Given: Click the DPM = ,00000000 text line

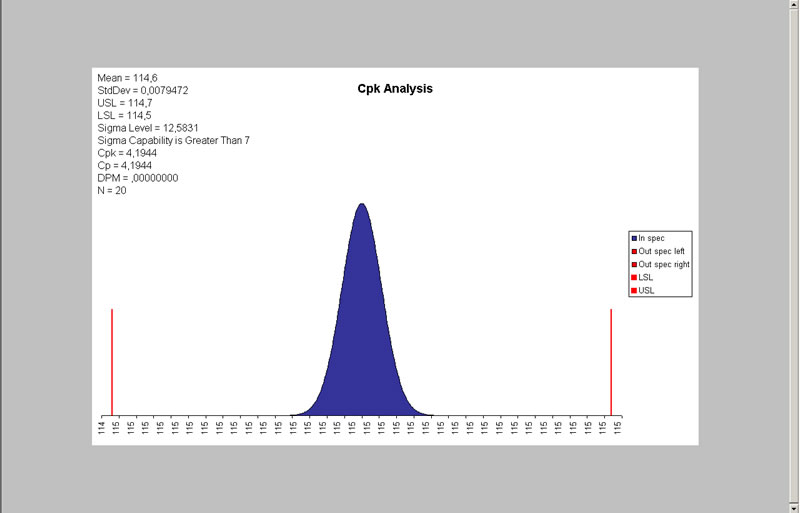Looking at the screenshot, I should (138, 178).
